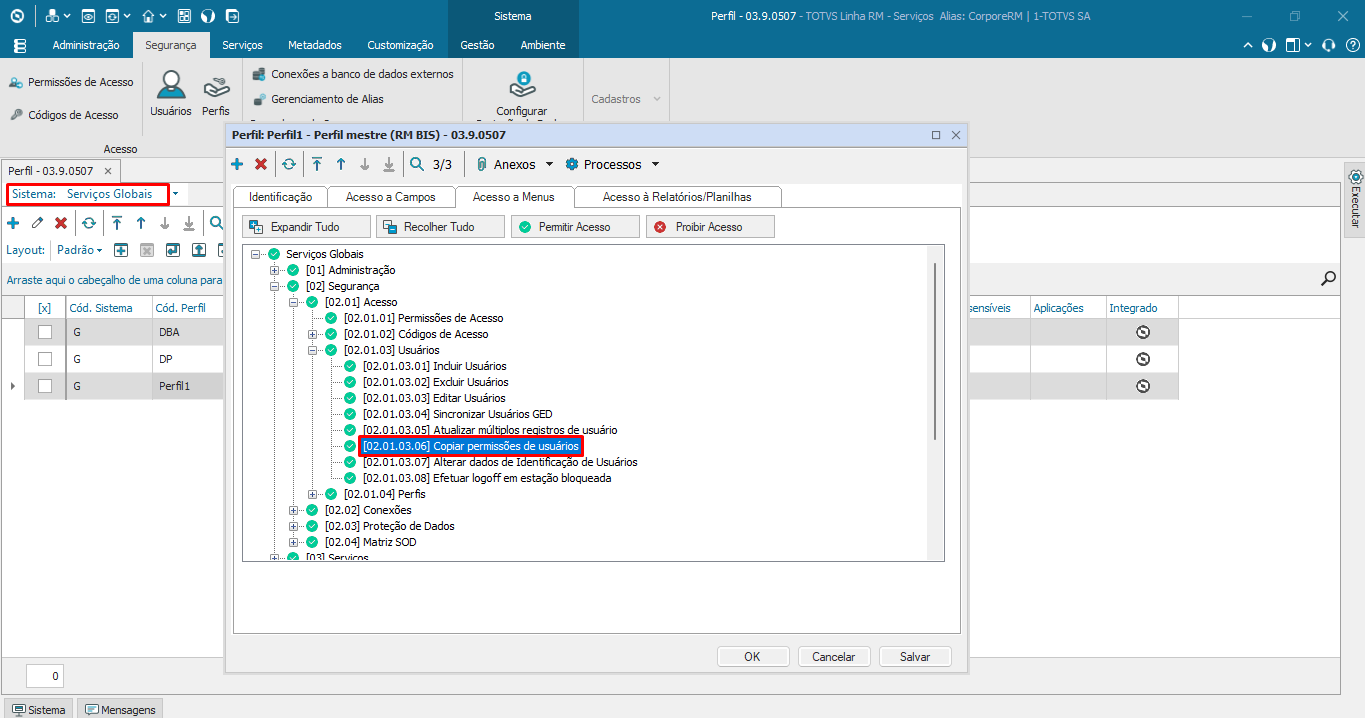The height and width of the screenshot is (718, 1365).
Task: Expand the [02.01.02] Códigos de Acesso node
Action: pos(313,334)
